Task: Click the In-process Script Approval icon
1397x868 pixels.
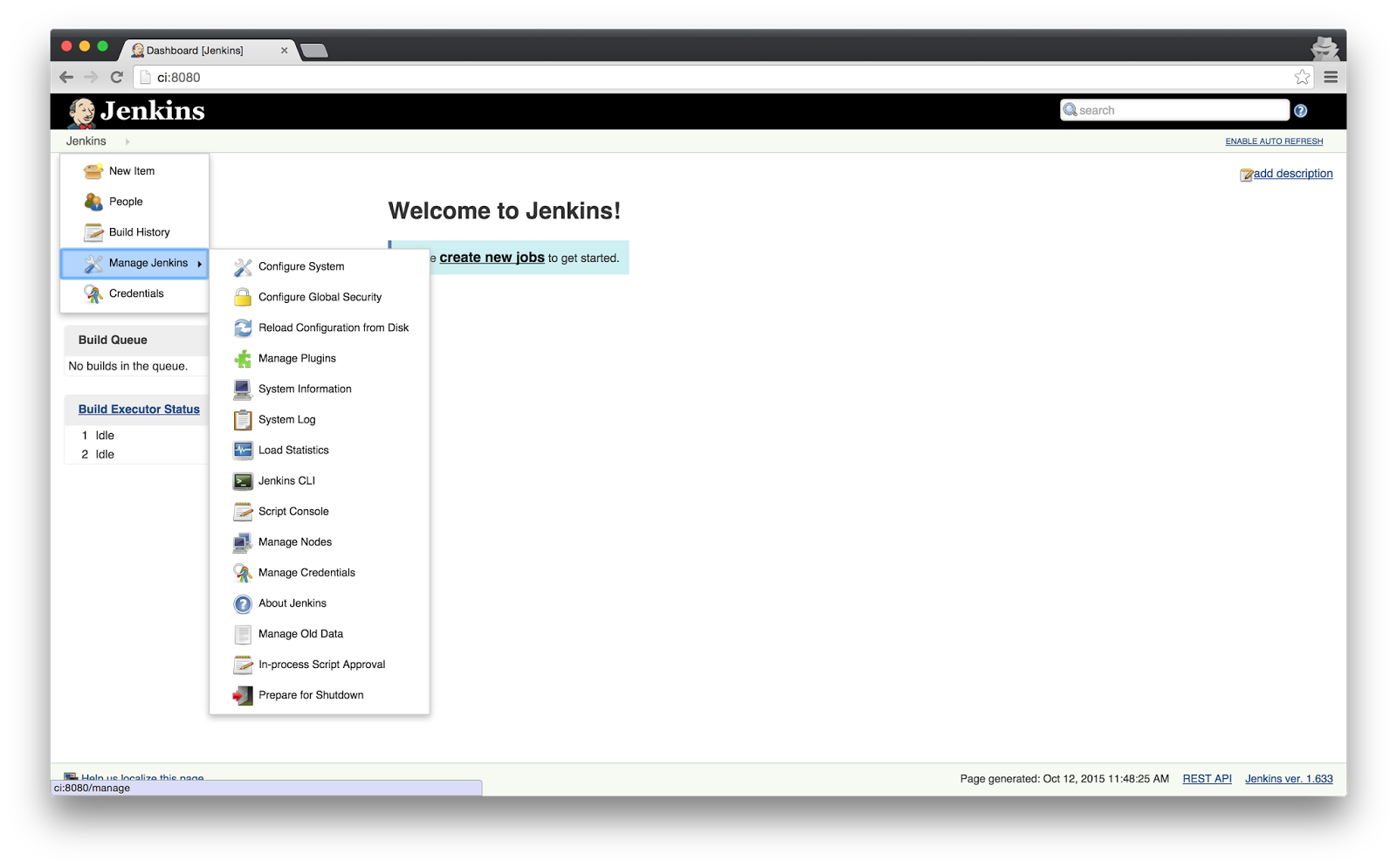Action: [243, 665]
